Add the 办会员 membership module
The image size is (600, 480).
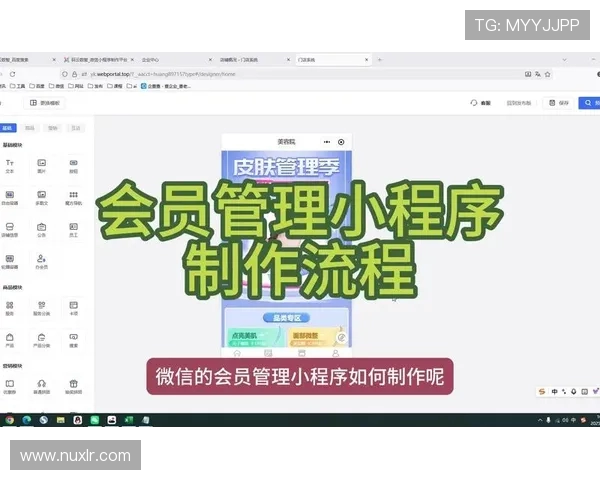[x=41, y=262]
